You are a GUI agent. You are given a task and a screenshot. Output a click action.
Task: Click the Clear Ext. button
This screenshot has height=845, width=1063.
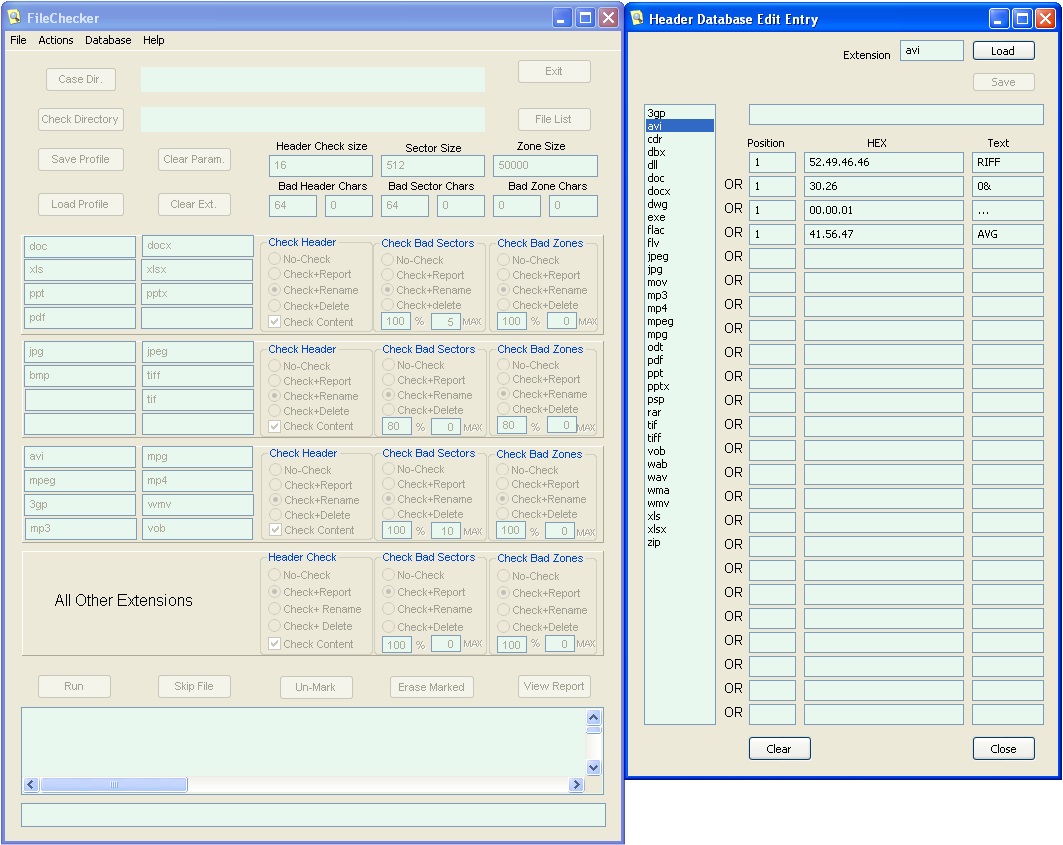coord(194,204)
